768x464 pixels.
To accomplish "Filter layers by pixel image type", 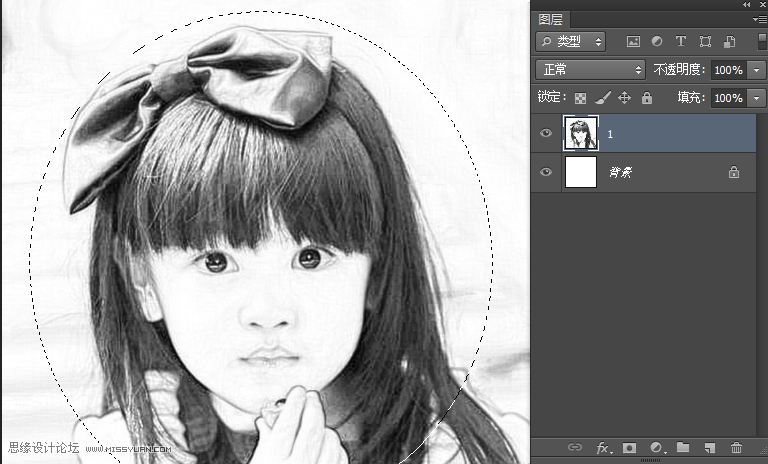I will [633, 42].
